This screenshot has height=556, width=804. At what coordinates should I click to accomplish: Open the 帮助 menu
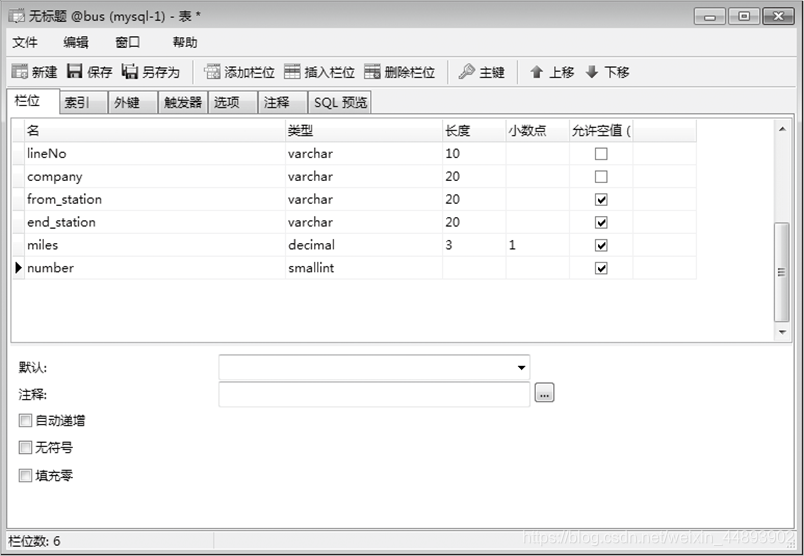[185, 42]
